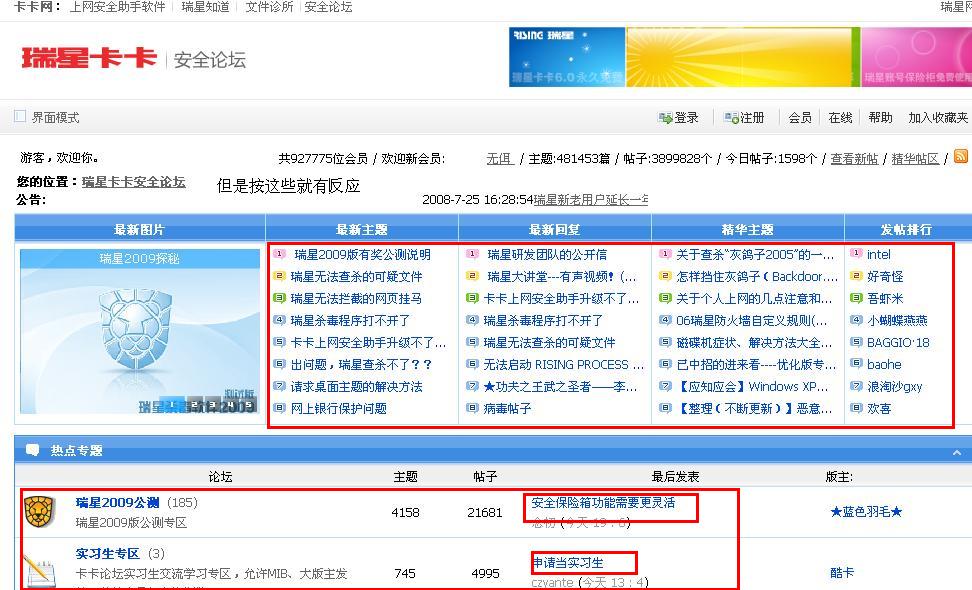
Task: Click the 注册 icon beside register
Action: pos(731,118)
